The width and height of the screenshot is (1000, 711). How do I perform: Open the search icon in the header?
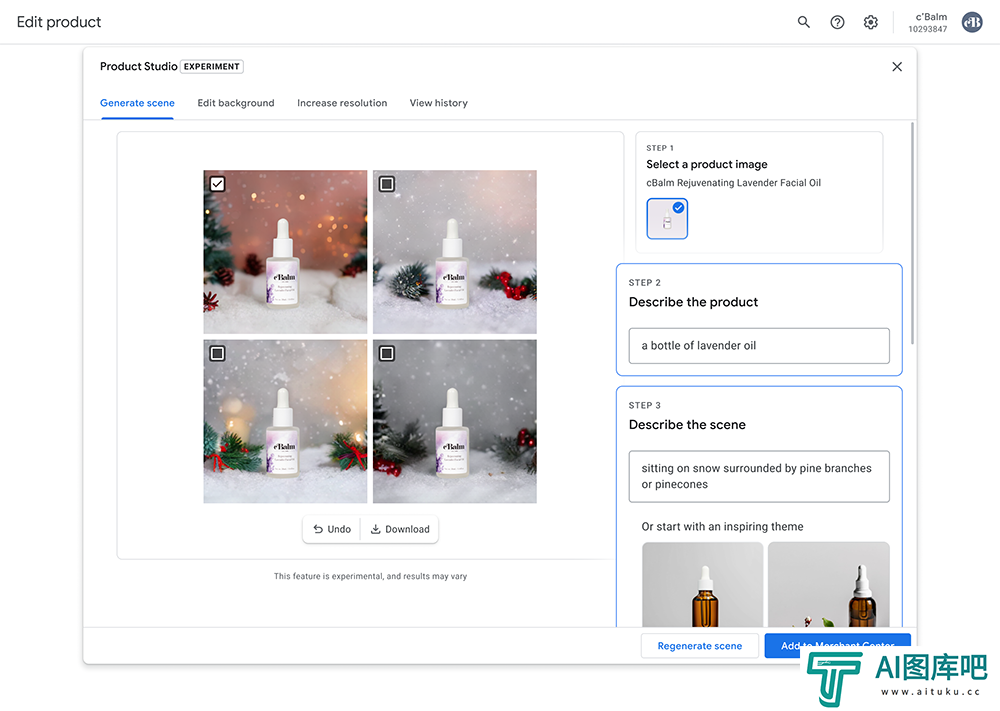(804, 22)
